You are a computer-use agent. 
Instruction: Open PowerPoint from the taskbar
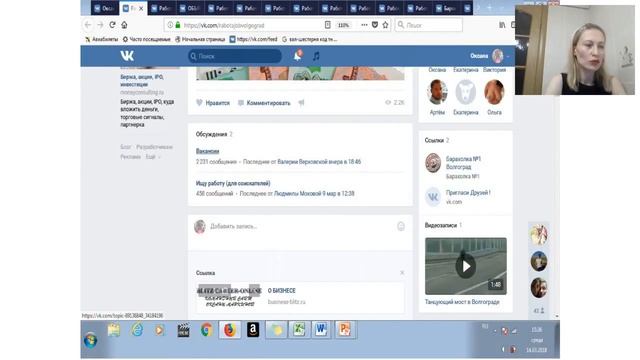pyautogui.click(x=345, y=330)
